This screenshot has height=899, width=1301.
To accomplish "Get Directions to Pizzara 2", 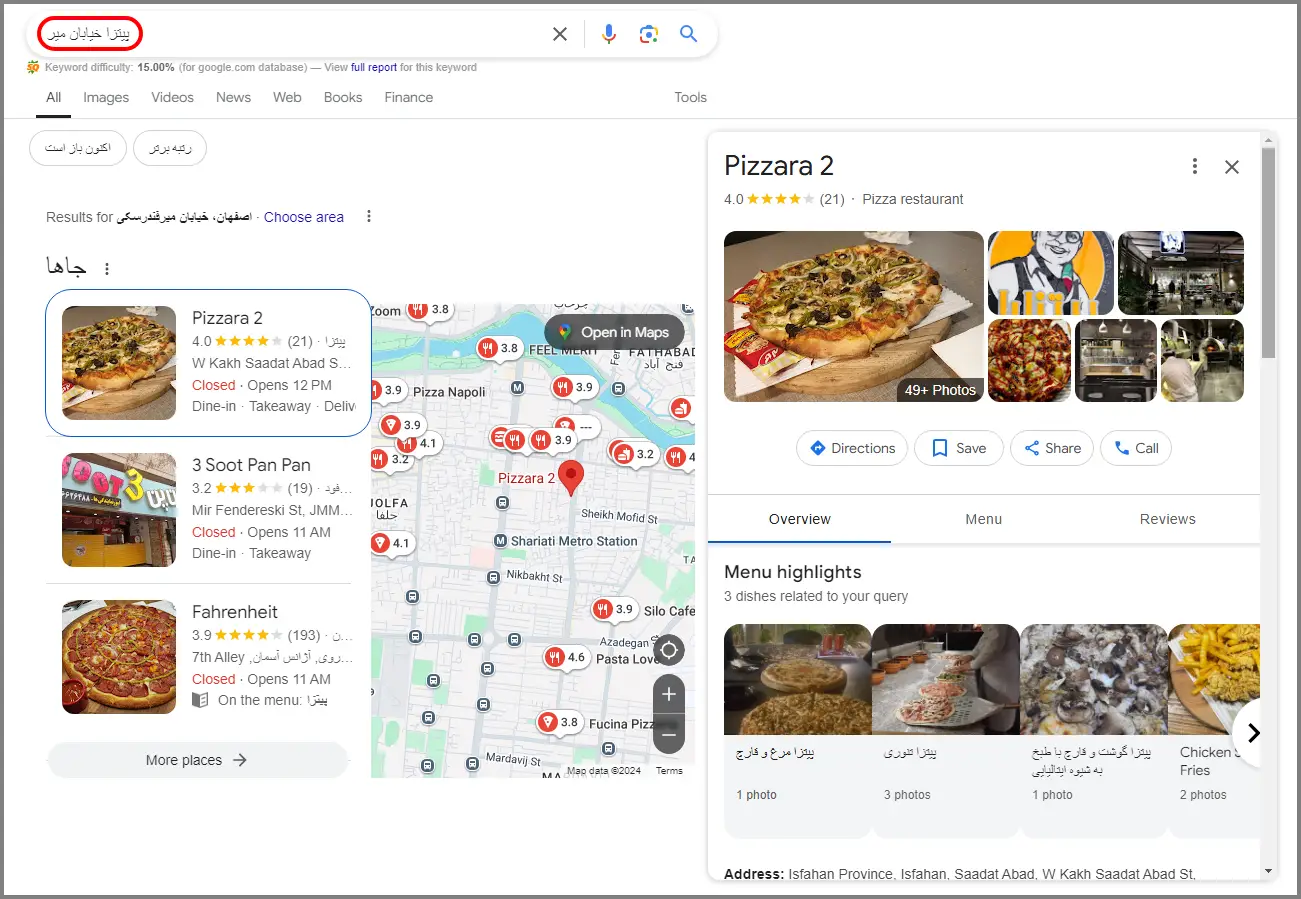I will point(852,448).
